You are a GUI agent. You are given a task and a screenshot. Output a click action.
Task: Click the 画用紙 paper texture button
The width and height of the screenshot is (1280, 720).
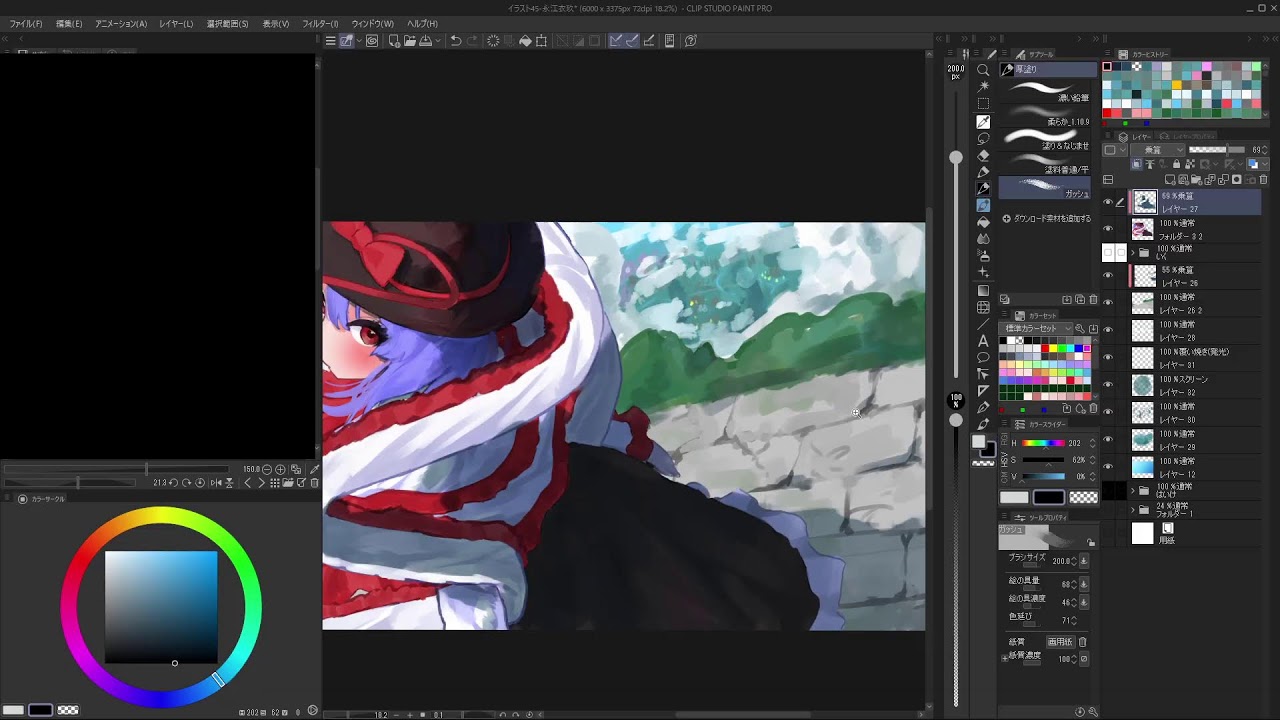pos(1059,642)
